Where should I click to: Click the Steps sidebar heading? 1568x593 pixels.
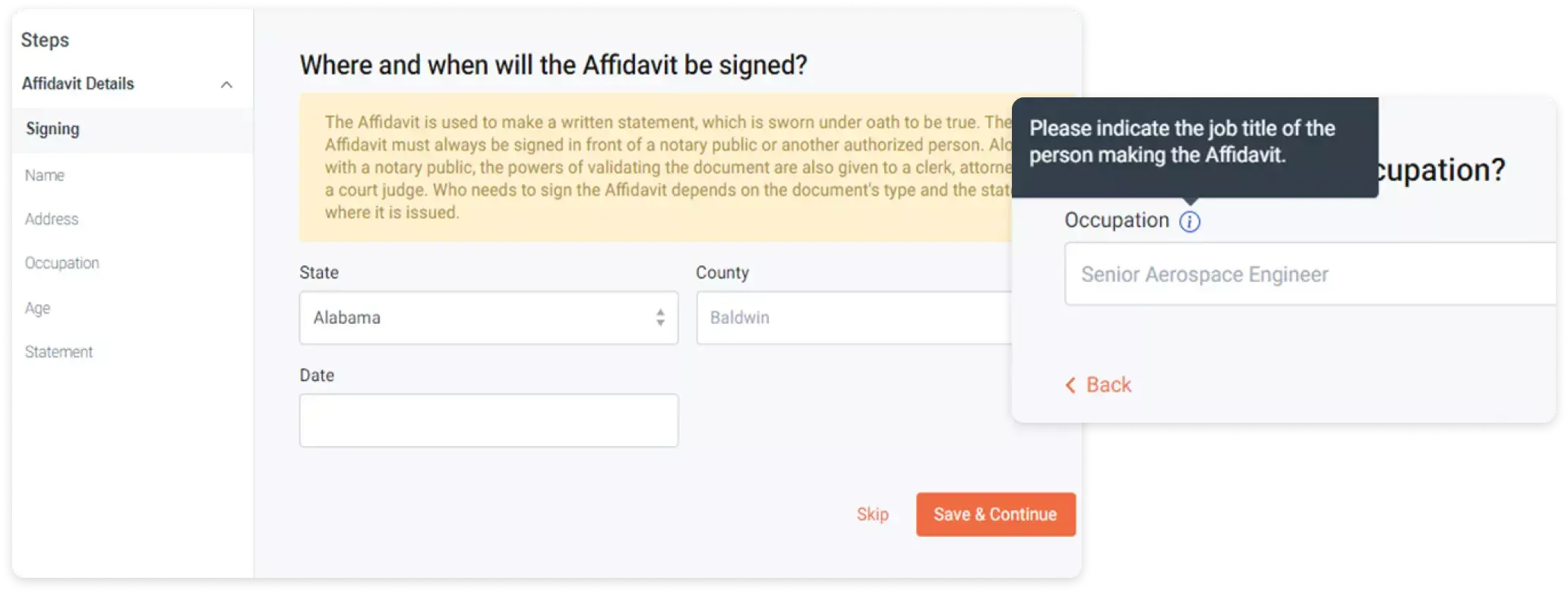tap(45, 40)
